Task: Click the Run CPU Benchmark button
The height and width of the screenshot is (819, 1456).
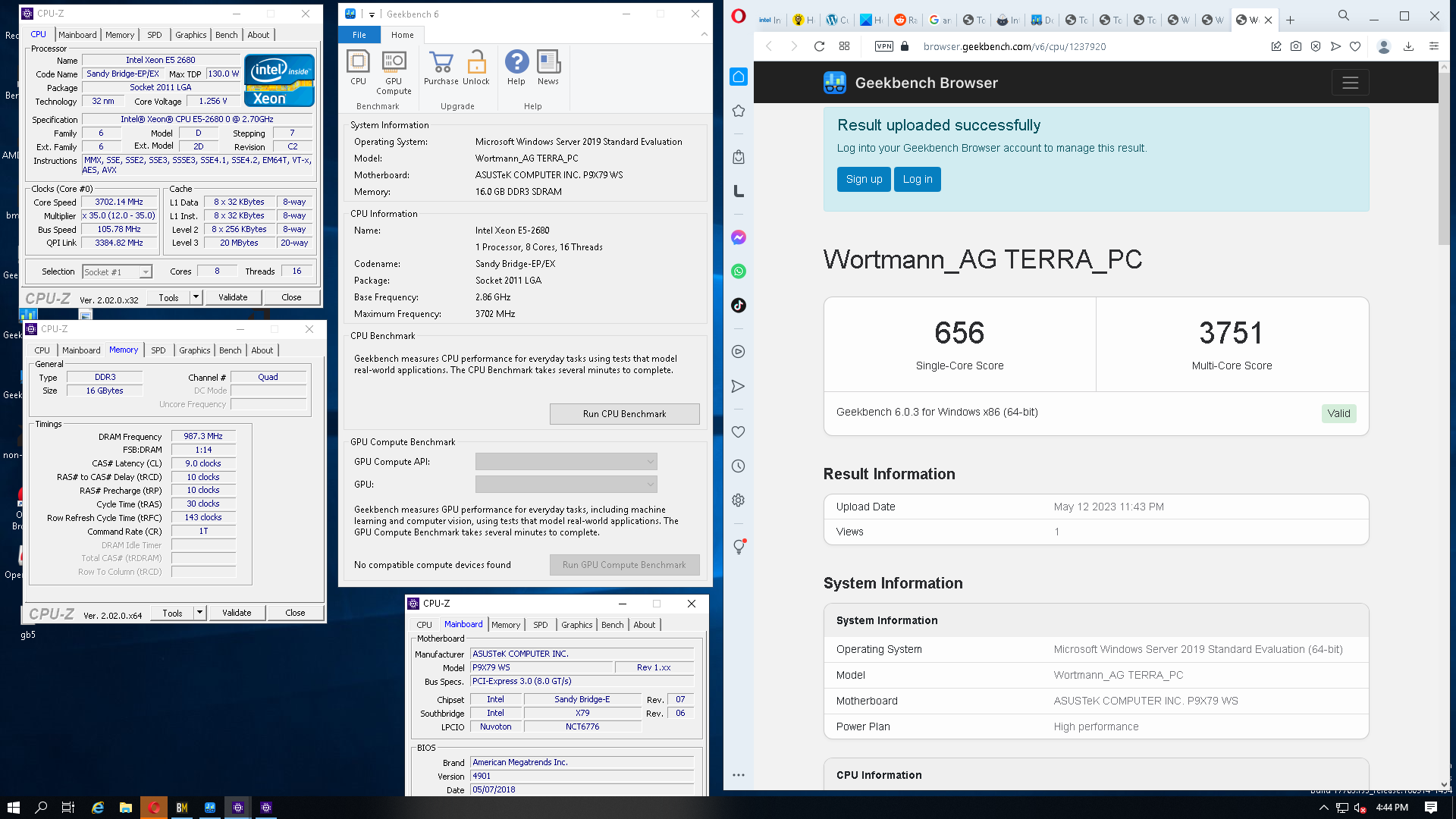Action: point(624,414)
